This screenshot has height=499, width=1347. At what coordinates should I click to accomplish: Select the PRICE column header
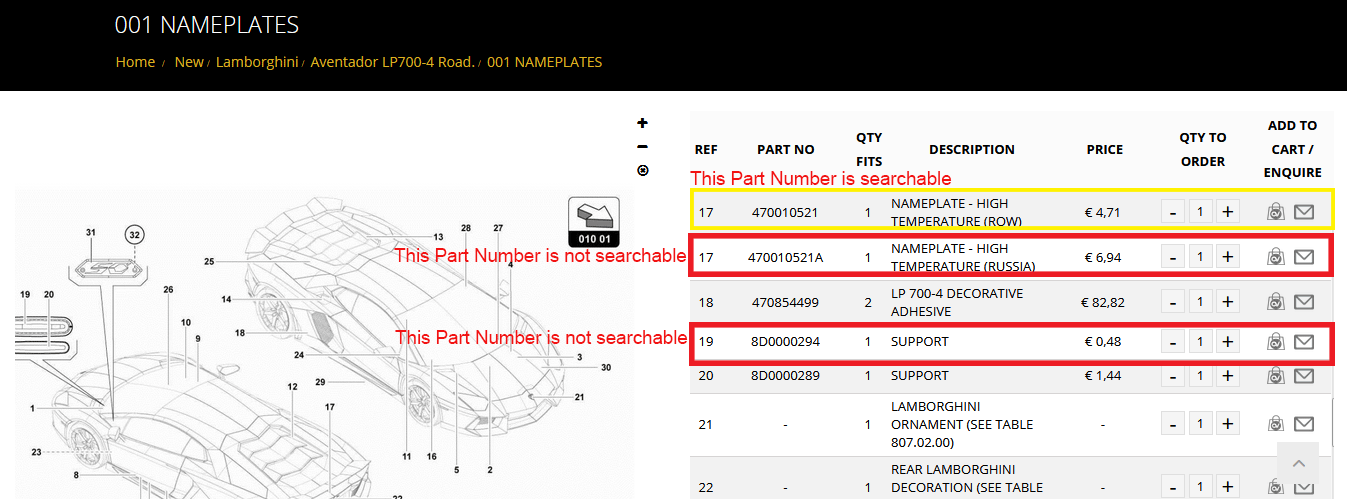(x=1105, y=150)
